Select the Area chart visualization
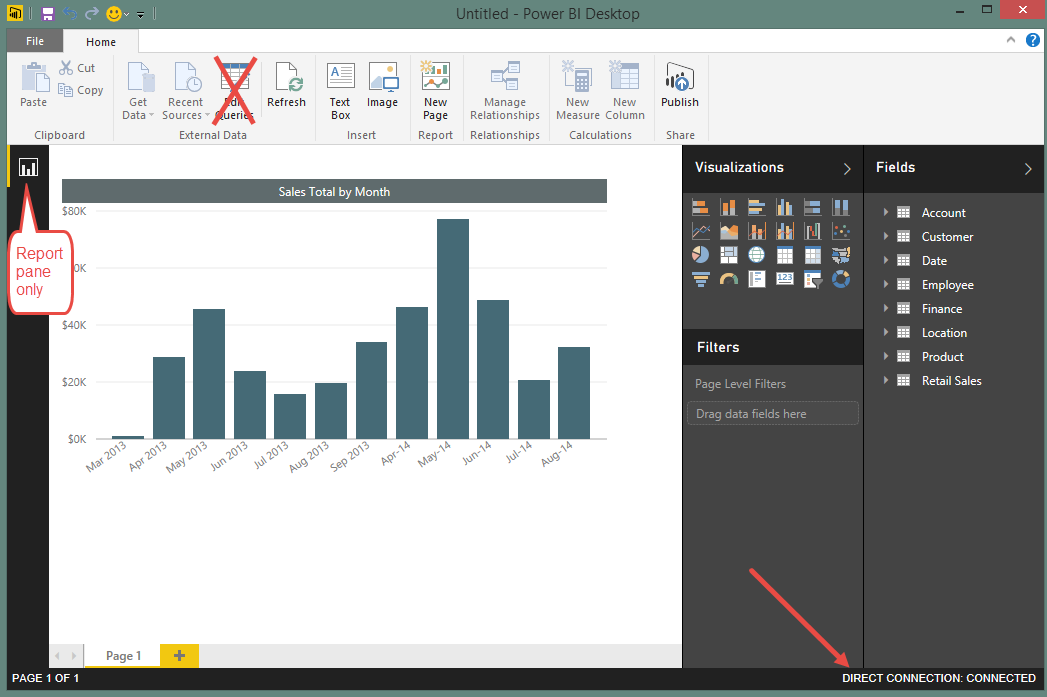1047x697 pixels. tap(728, 232)
